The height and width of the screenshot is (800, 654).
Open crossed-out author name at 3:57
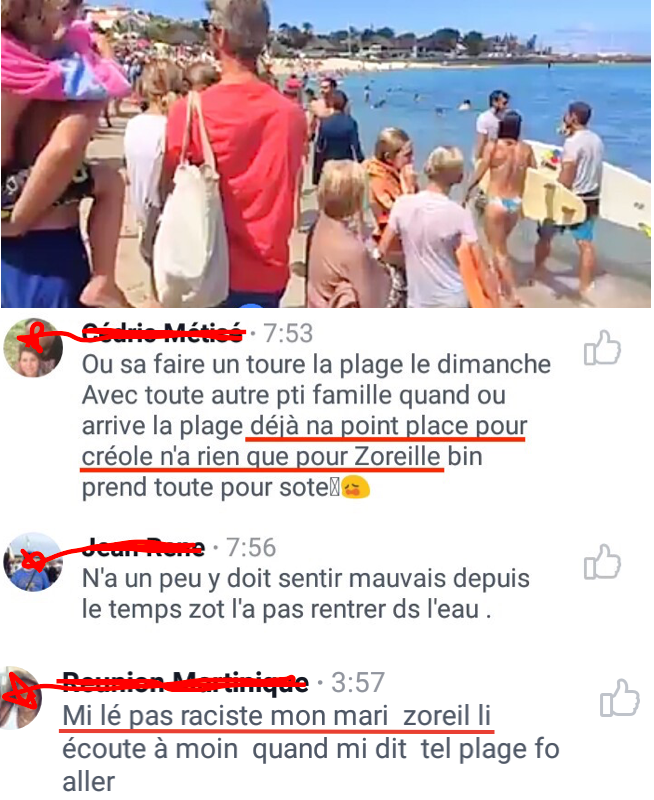[185, 682]
